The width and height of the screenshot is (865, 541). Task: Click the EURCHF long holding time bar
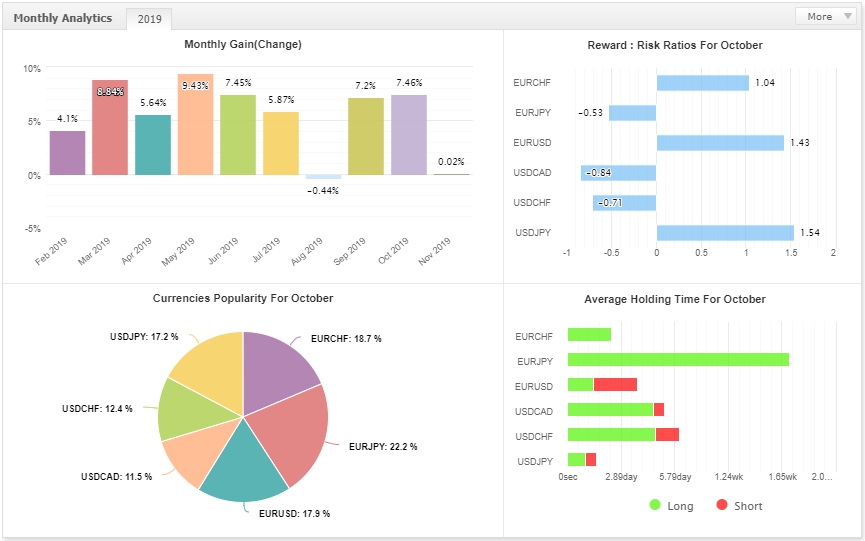(589, 335)
